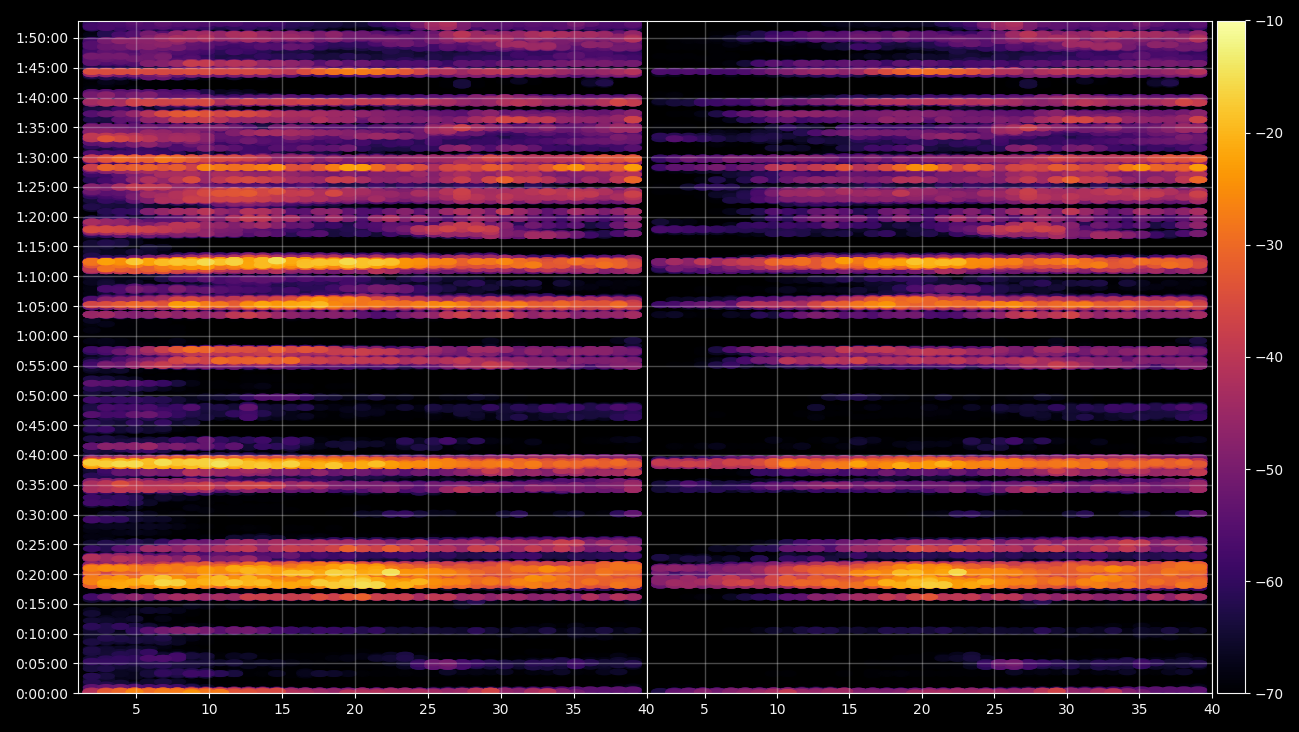Click x-axis label 35 under right spectrogram

pos(1139,710)
